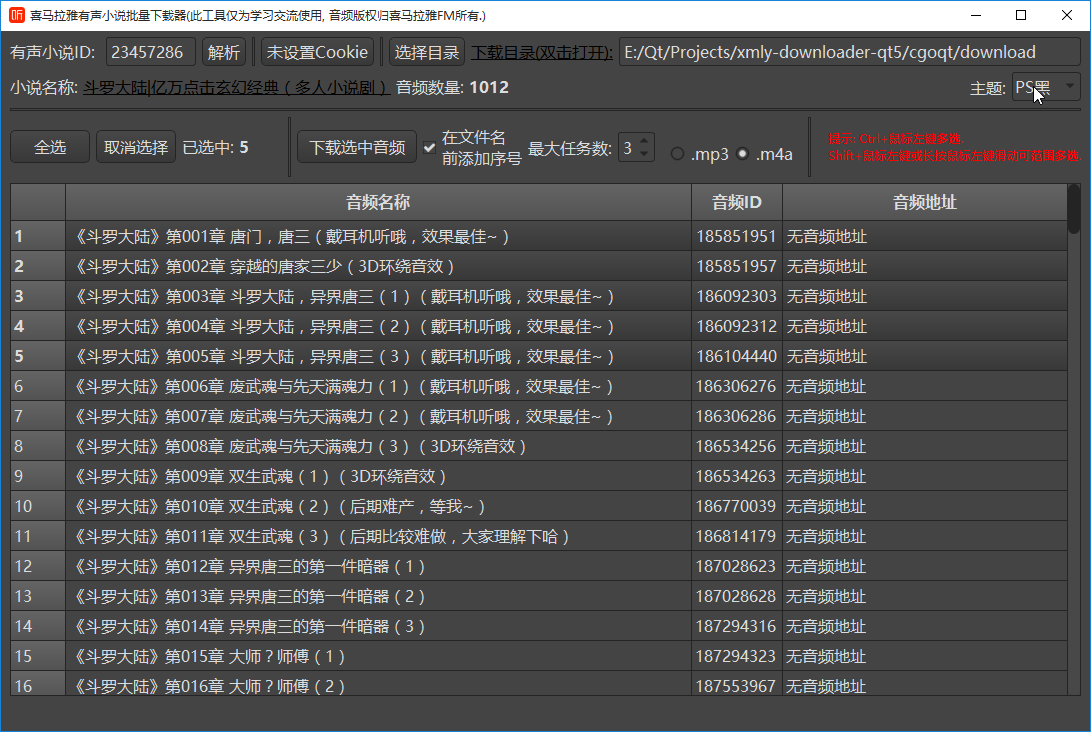Minimize the downloader window
Image resolution: width=1091 pixels, height=732 pixels.
976,15
